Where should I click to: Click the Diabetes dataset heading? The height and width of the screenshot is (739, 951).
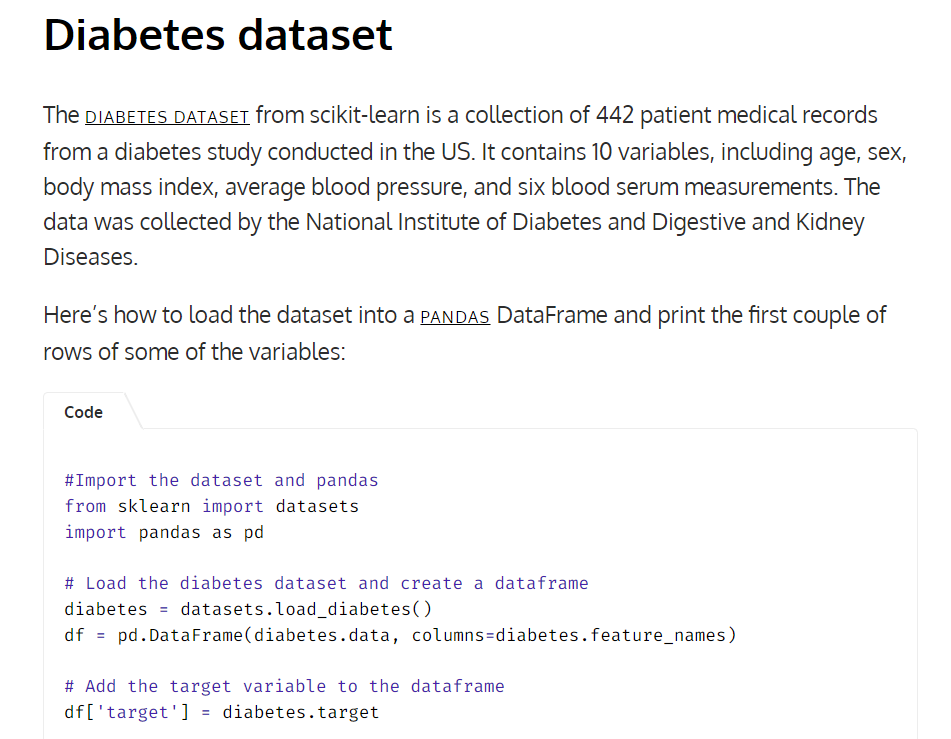(x=218, y=35)
